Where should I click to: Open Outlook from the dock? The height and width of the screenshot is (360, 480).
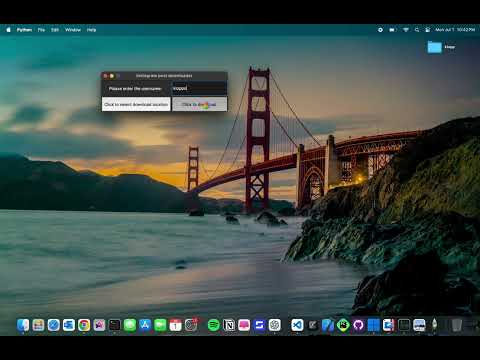pyautogui.click(x=69, y=325)
